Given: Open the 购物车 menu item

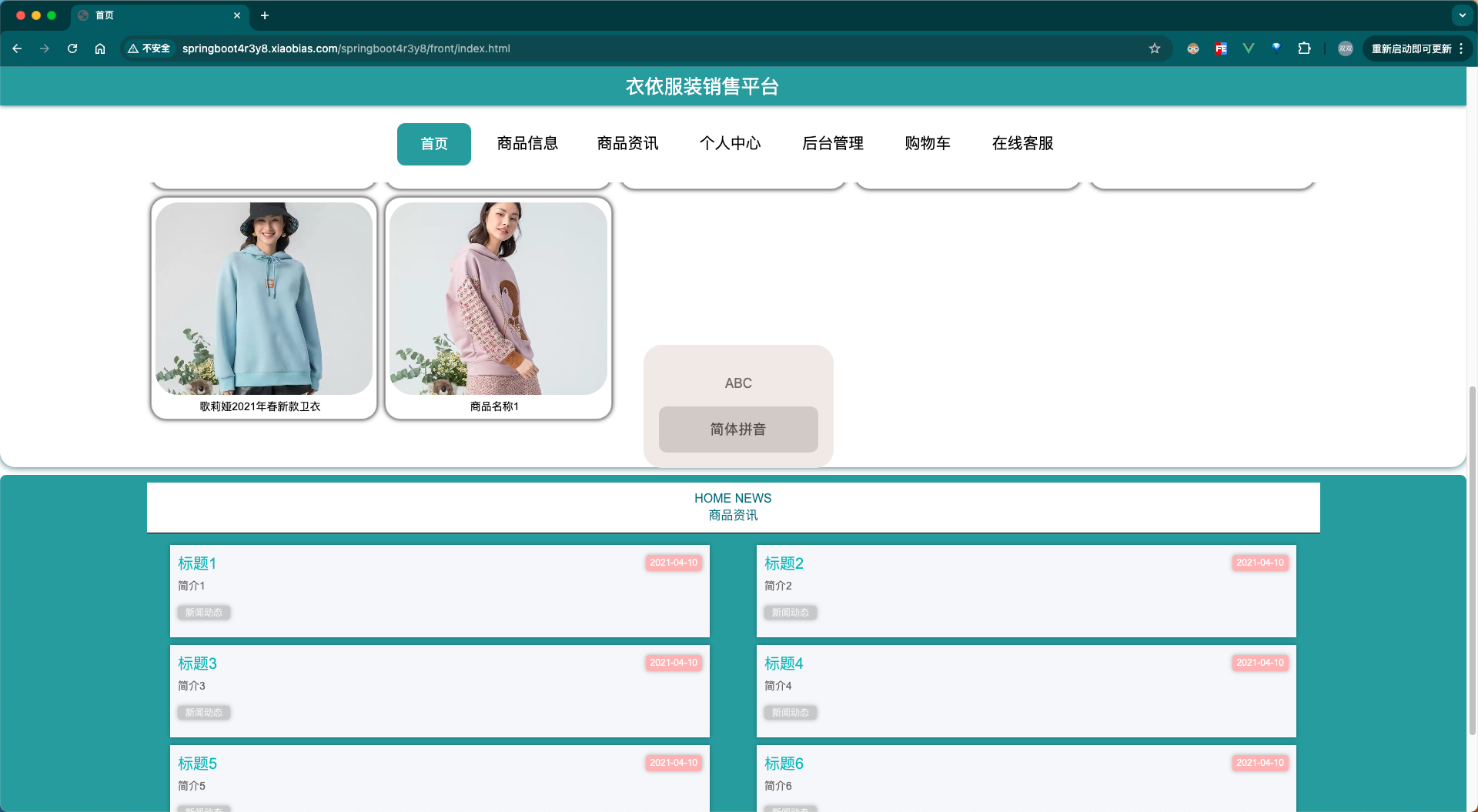Looking at the screenshot, I should (928, 144).
